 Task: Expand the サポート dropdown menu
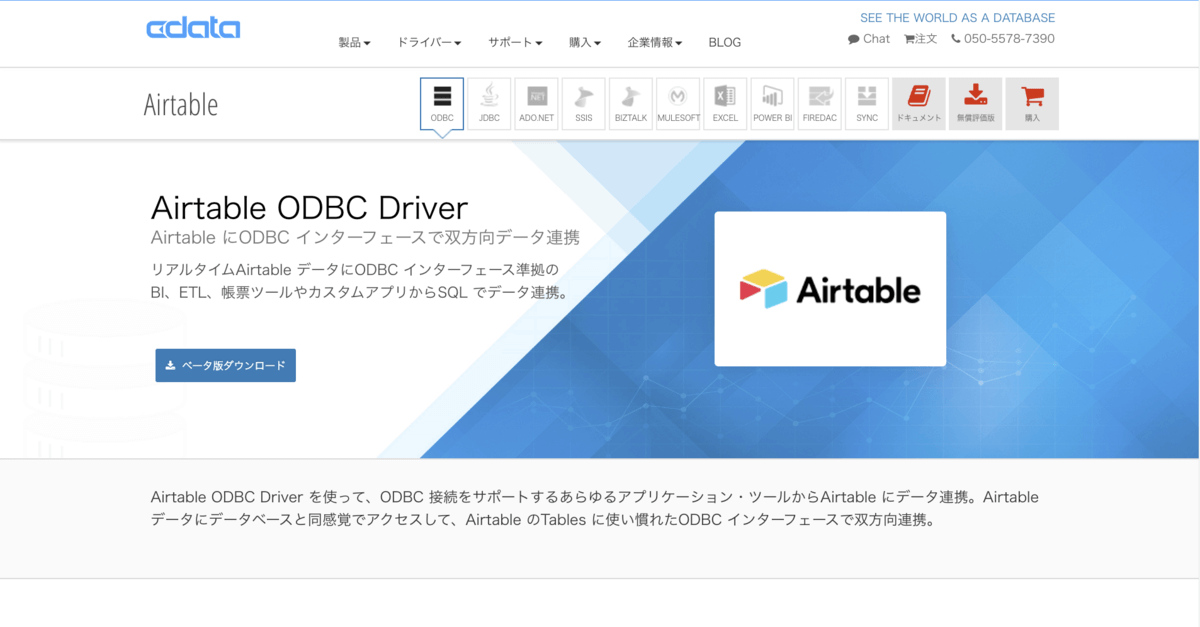point(515,43)
